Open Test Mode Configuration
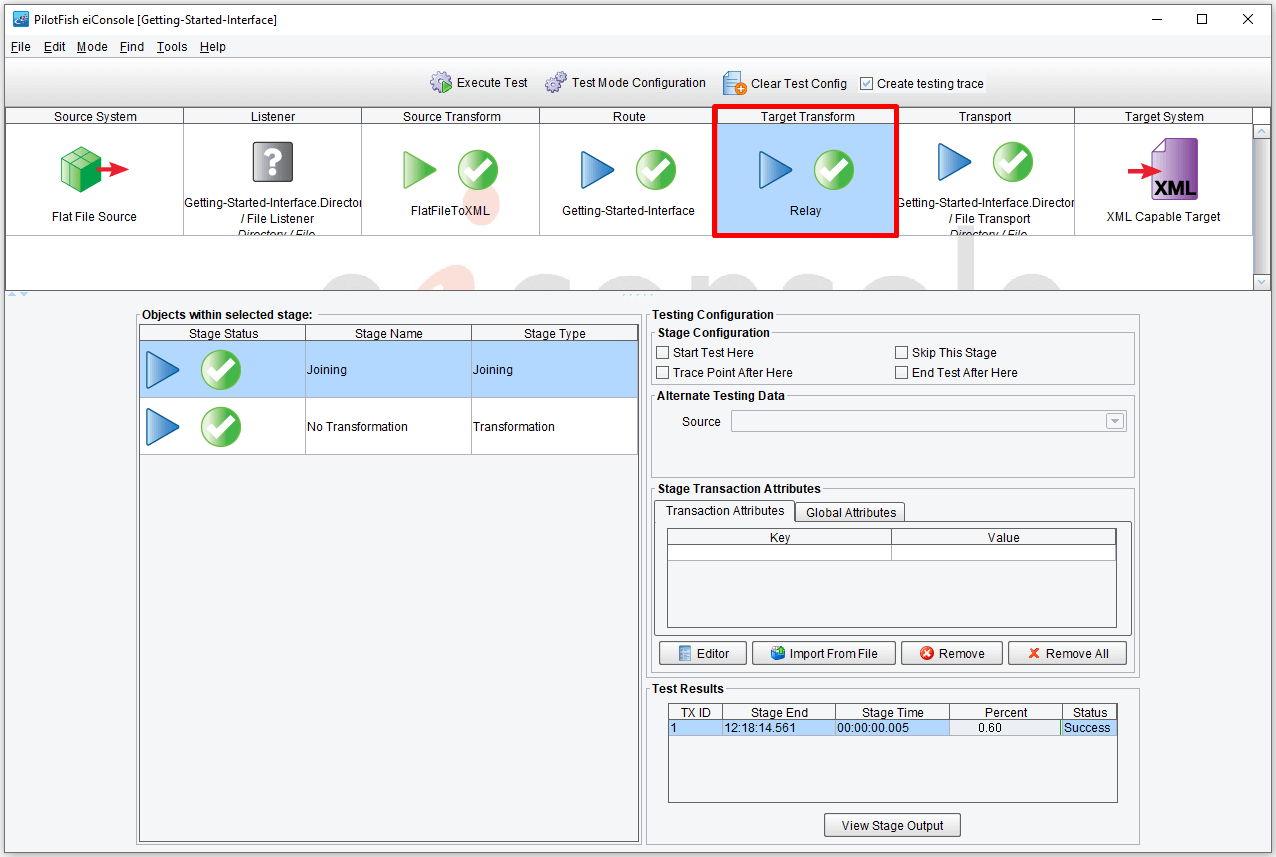The image size is (1276, 857). coord(625,83)
